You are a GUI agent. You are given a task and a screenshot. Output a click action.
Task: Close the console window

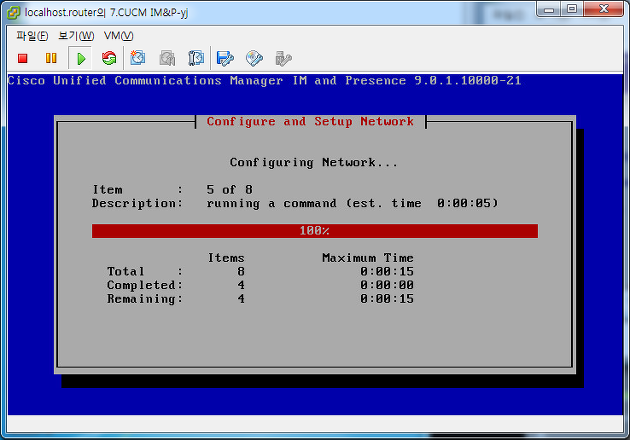pyautogui.click(x=603, y=9)
